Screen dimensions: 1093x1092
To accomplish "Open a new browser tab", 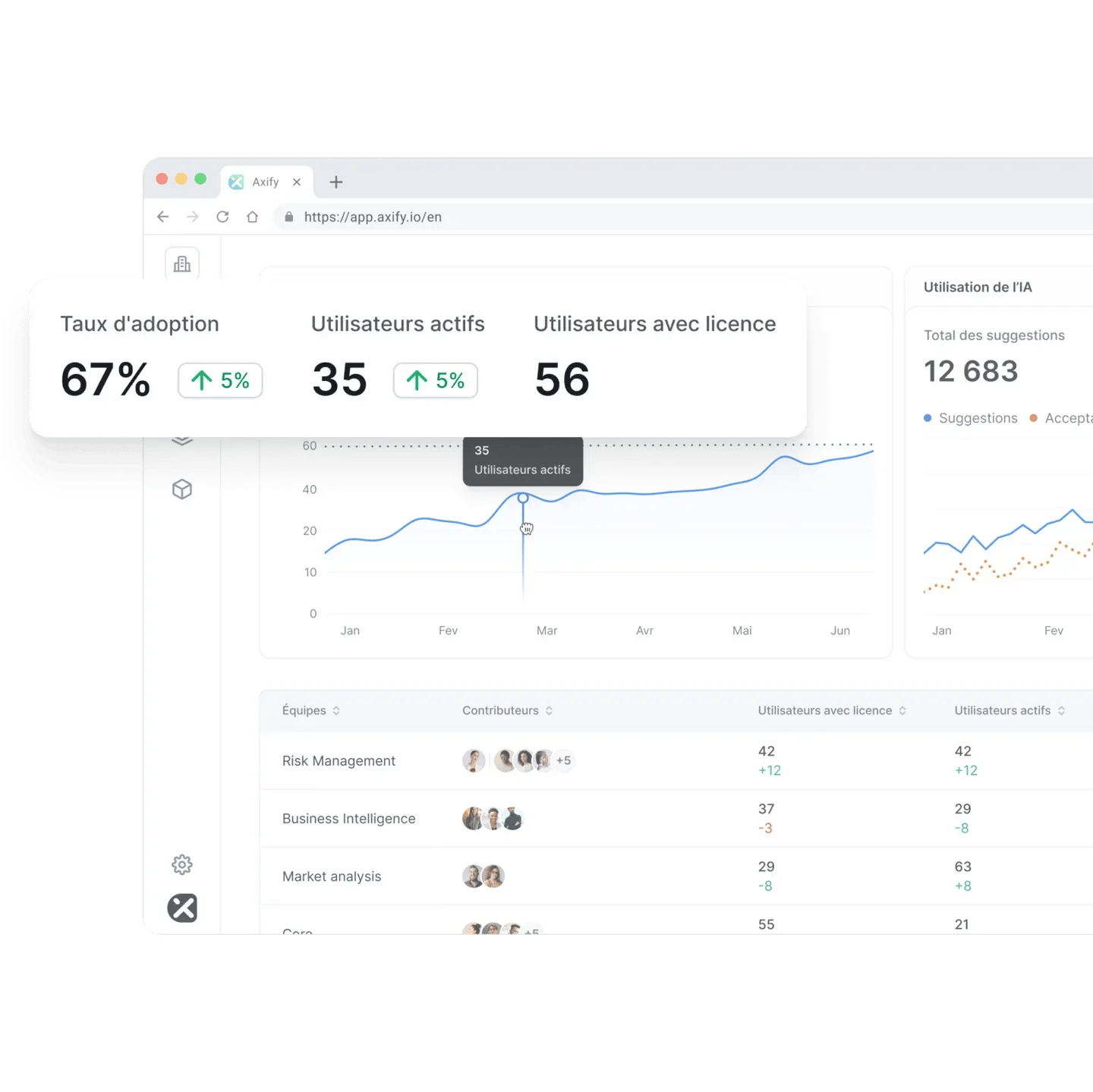I will pyautogui.click(x=336, y=182).
